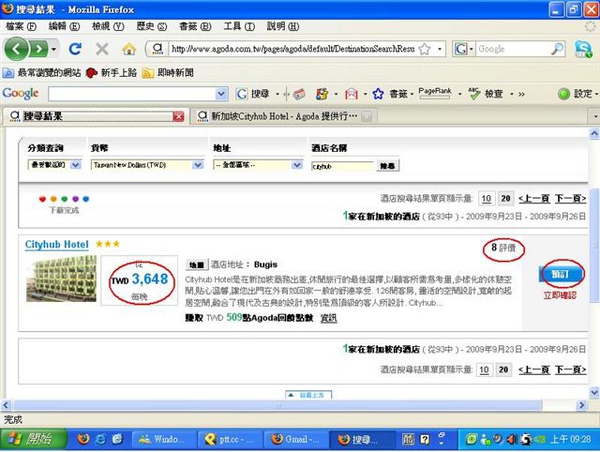Switch to ptt.cc taskbar window
Image resolution: width=600 pixels, height=452 pixels.
[230, 439]
